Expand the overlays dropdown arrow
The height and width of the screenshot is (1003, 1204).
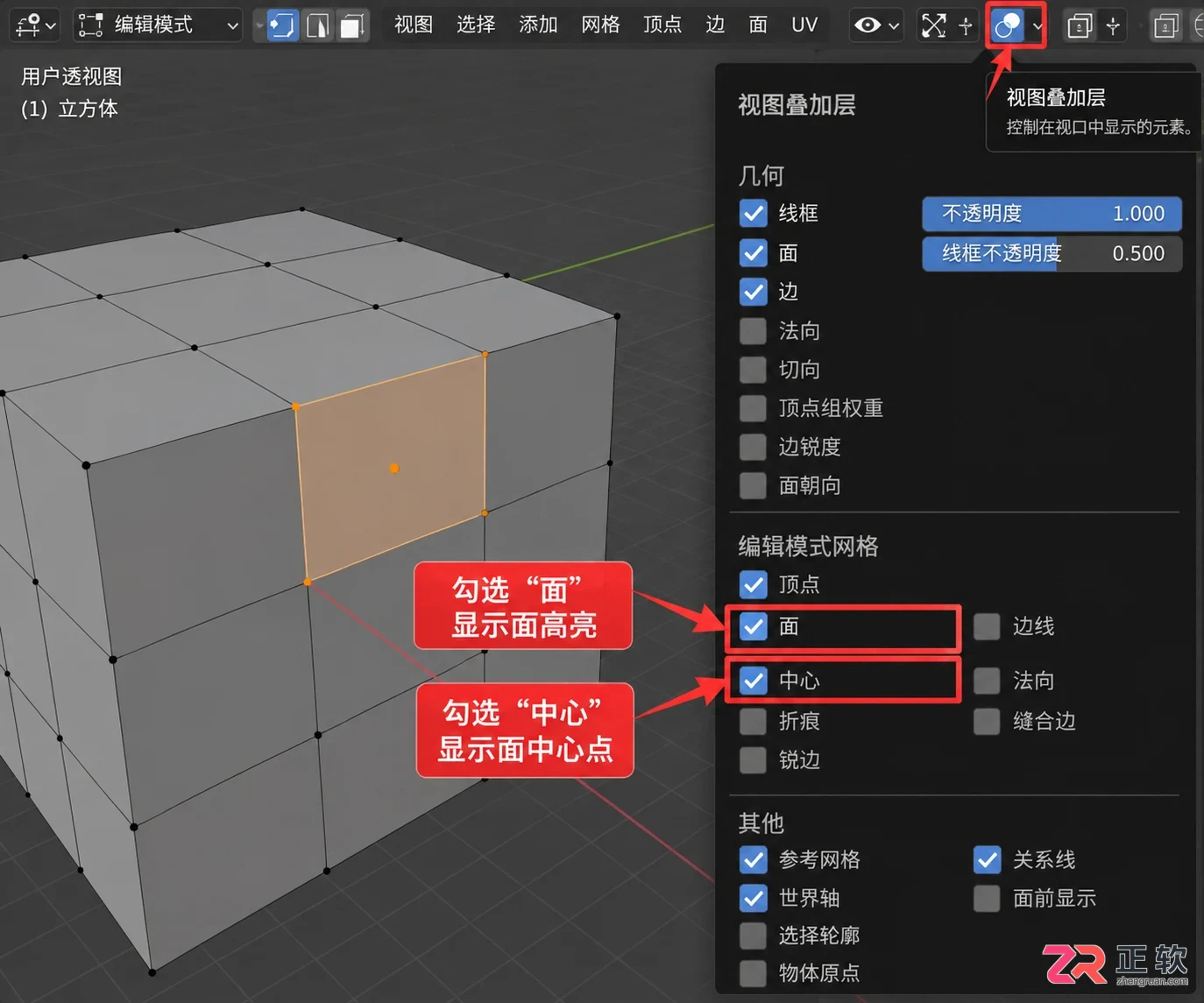coord(1038,25)
